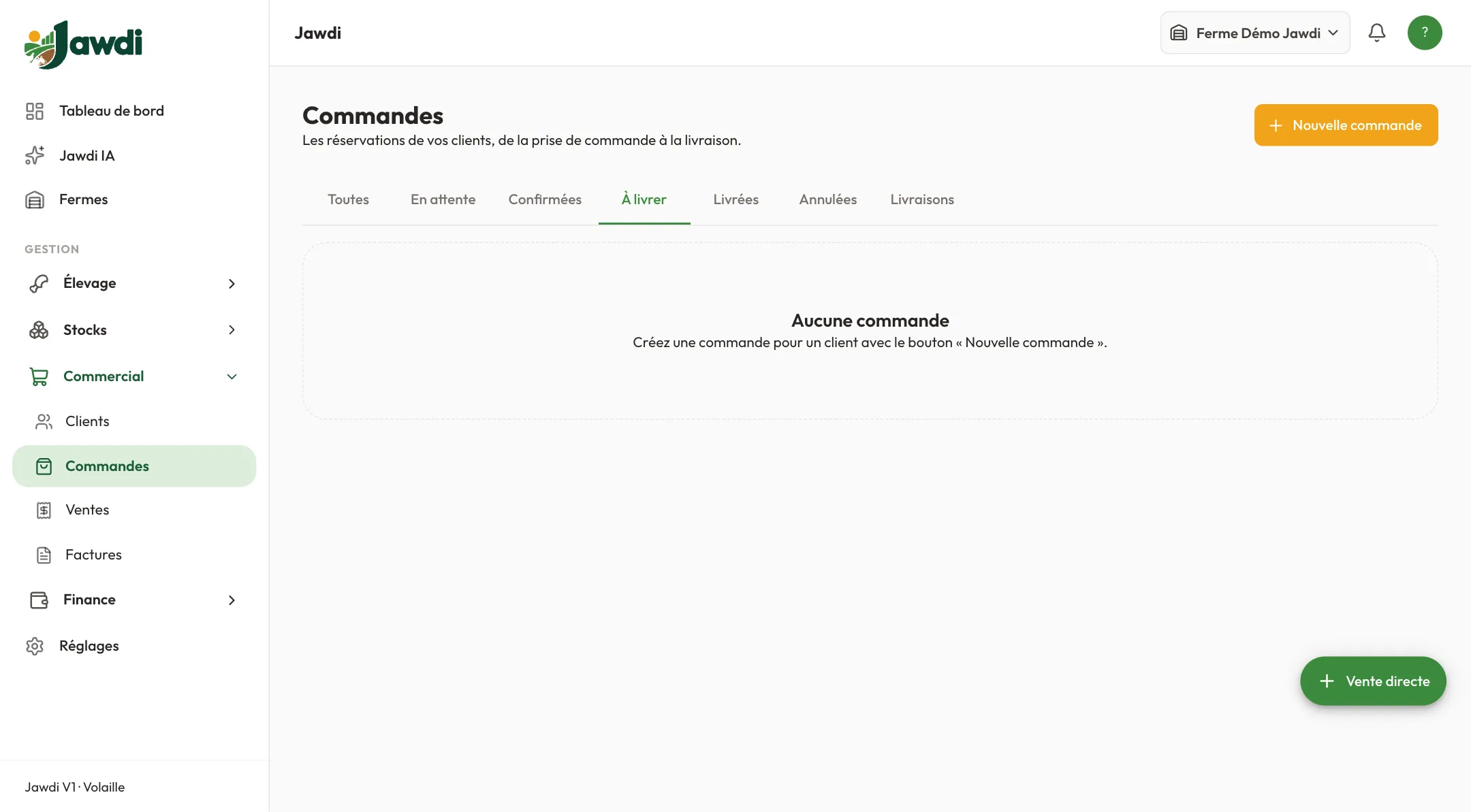Click the Factures document icon
The width and height of the screenshot is (1471, 812).
click(44, 555)
